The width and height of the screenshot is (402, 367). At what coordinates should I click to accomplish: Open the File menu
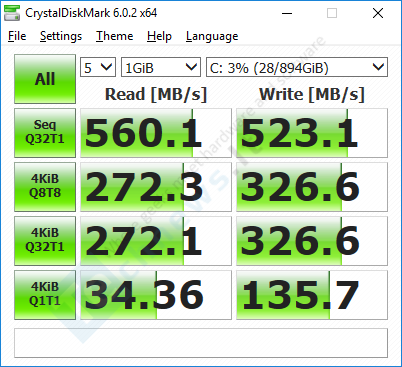pyautogui.click(x=17, y=36)
